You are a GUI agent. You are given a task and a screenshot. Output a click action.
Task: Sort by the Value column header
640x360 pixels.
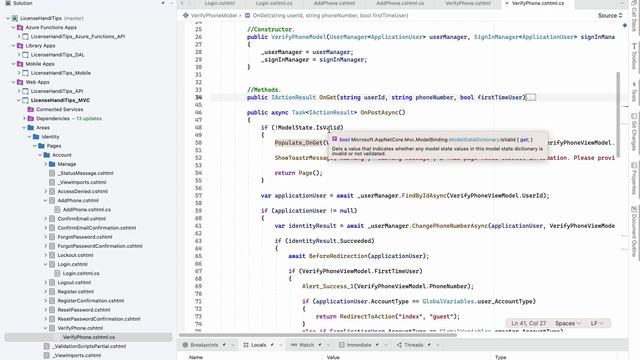click(x=333, y=357)
